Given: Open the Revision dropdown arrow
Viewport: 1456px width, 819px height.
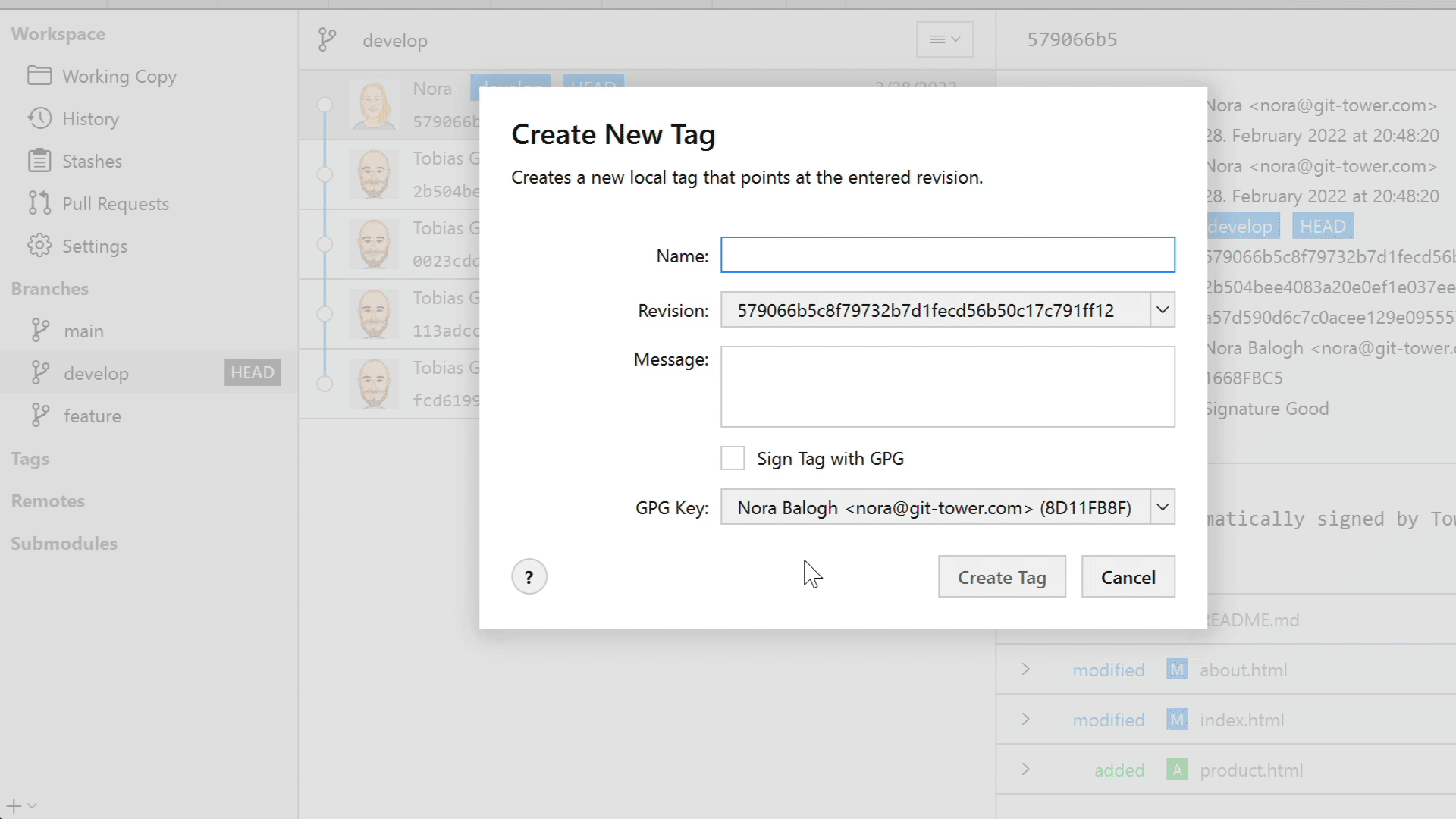Looking at the screenshot, I should 1162,310.
